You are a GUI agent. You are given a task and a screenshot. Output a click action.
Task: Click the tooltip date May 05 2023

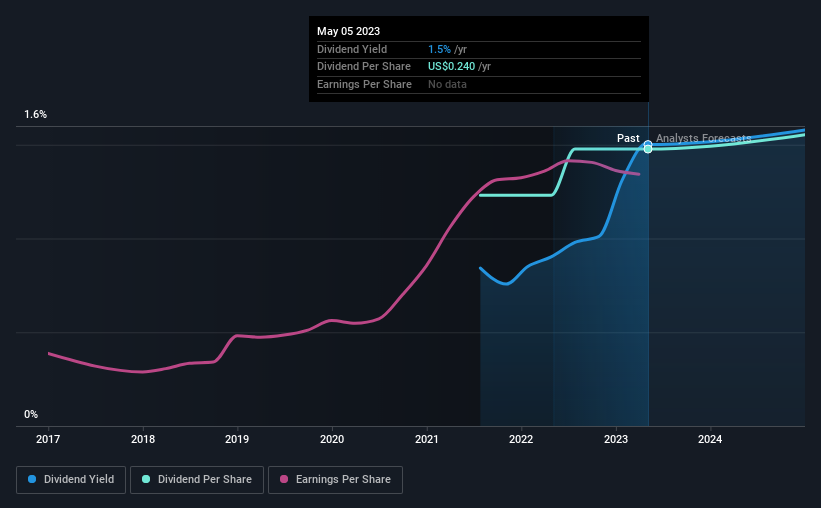coord(348,32)
